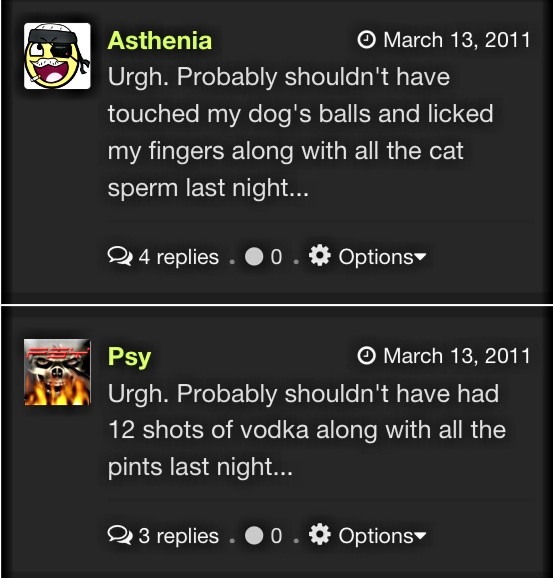Click the clock icon on Asthenia's post
This screenshot has height=578, width=553.
coord(366,40)
